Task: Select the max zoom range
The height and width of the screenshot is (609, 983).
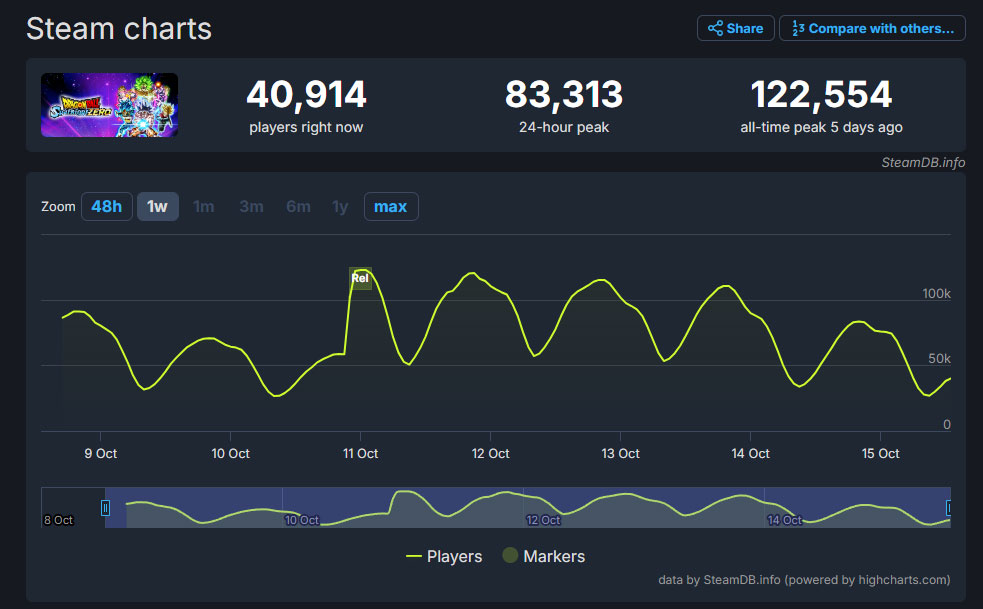Action: click(390, 207)
